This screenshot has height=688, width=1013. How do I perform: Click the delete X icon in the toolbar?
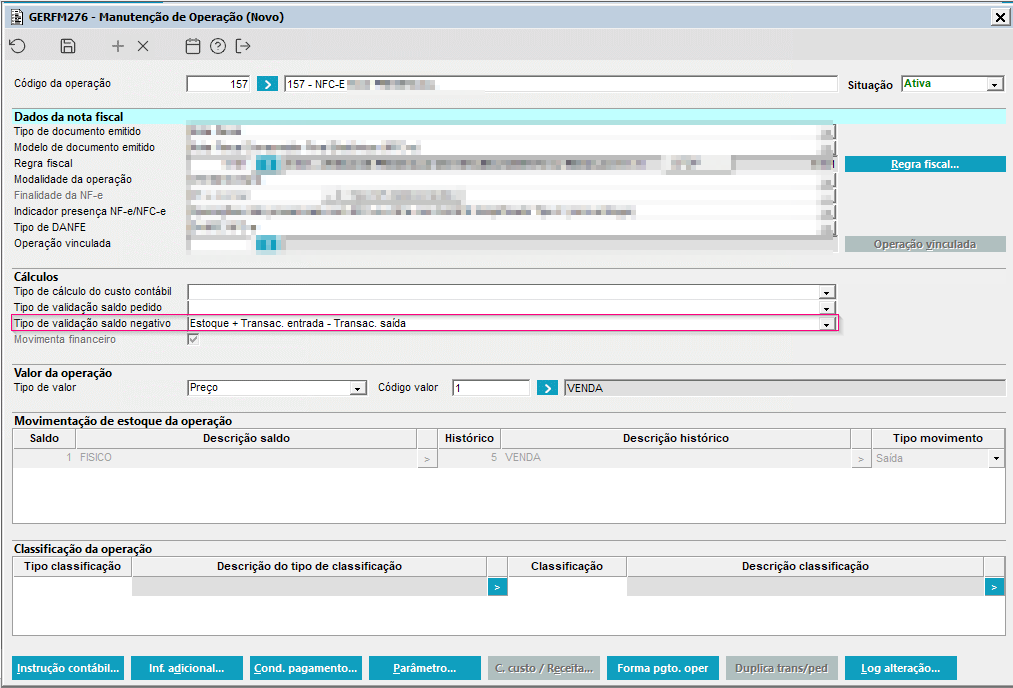point(143,46)
